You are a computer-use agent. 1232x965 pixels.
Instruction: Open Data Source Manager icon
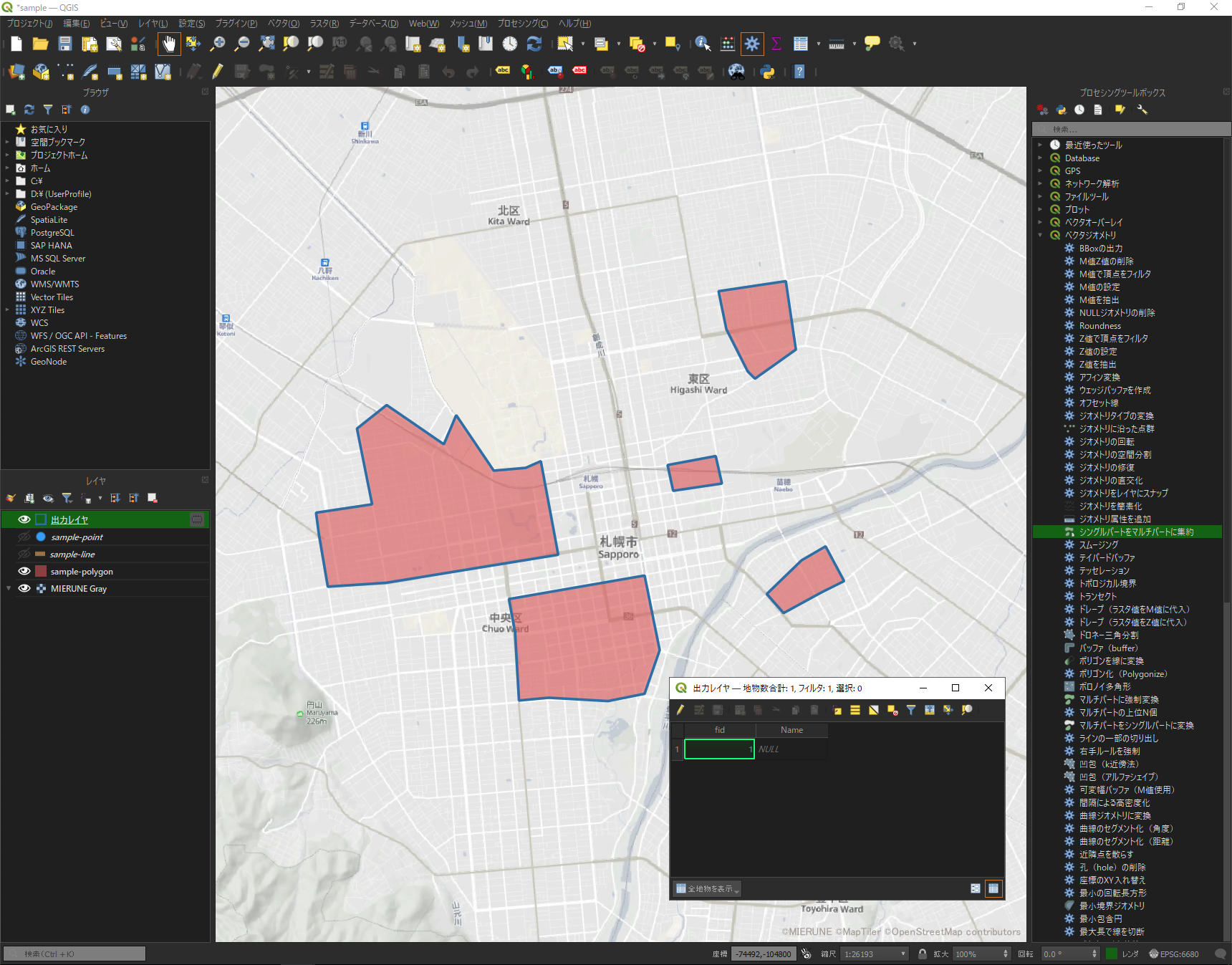coord(16,72)
